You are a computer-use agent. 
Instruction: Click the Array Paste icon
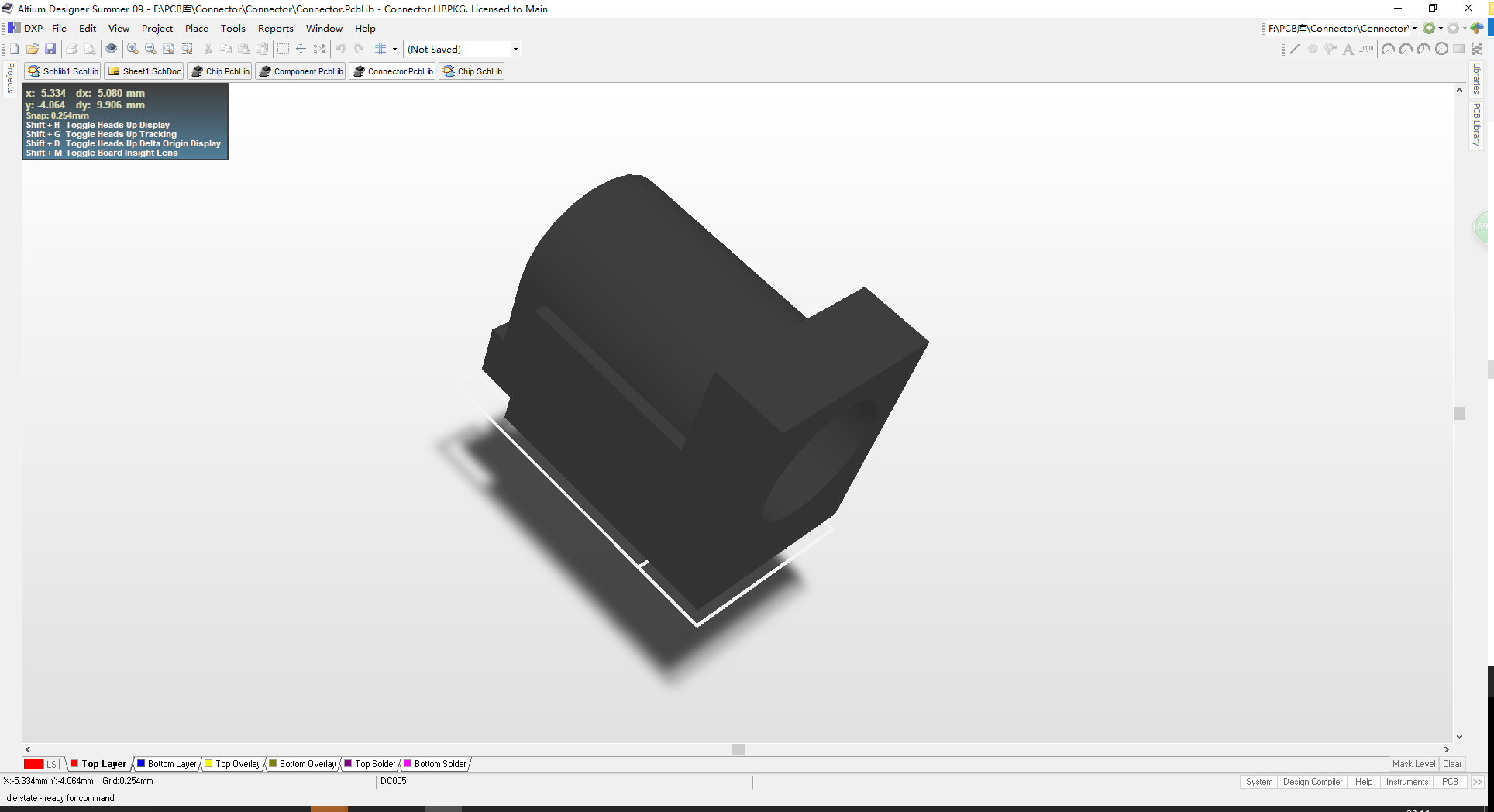pyautogui.click(x=1477, y=49)
